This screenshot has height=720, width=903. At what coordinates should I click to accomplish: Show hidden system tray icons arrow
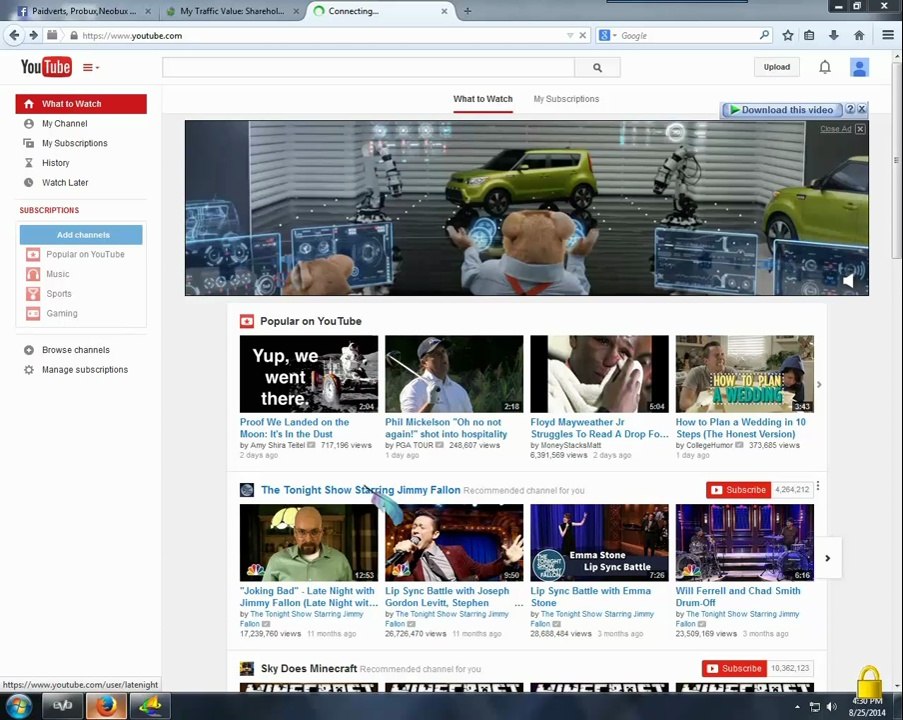pos(797,706)
